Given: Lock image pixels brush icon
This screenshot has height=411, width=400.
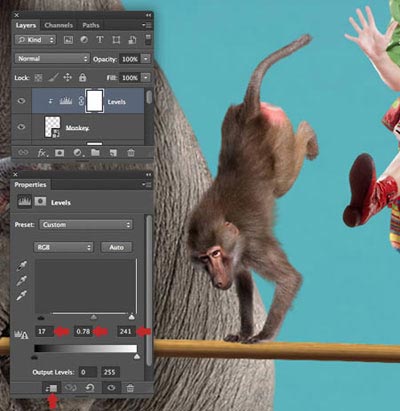Looking at the screenshot, I should click(x=53, y=78).
